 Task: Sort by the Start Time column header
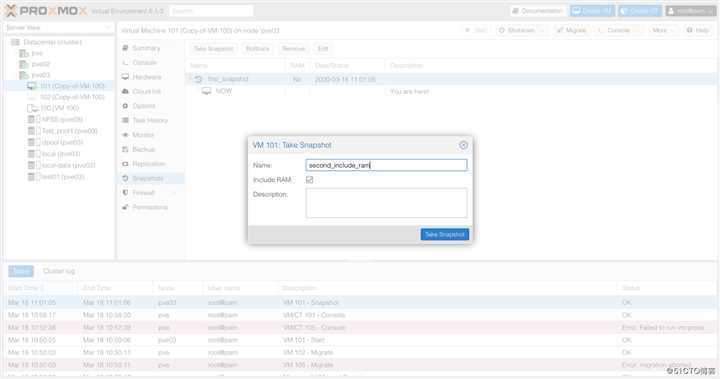coord(40,288)
